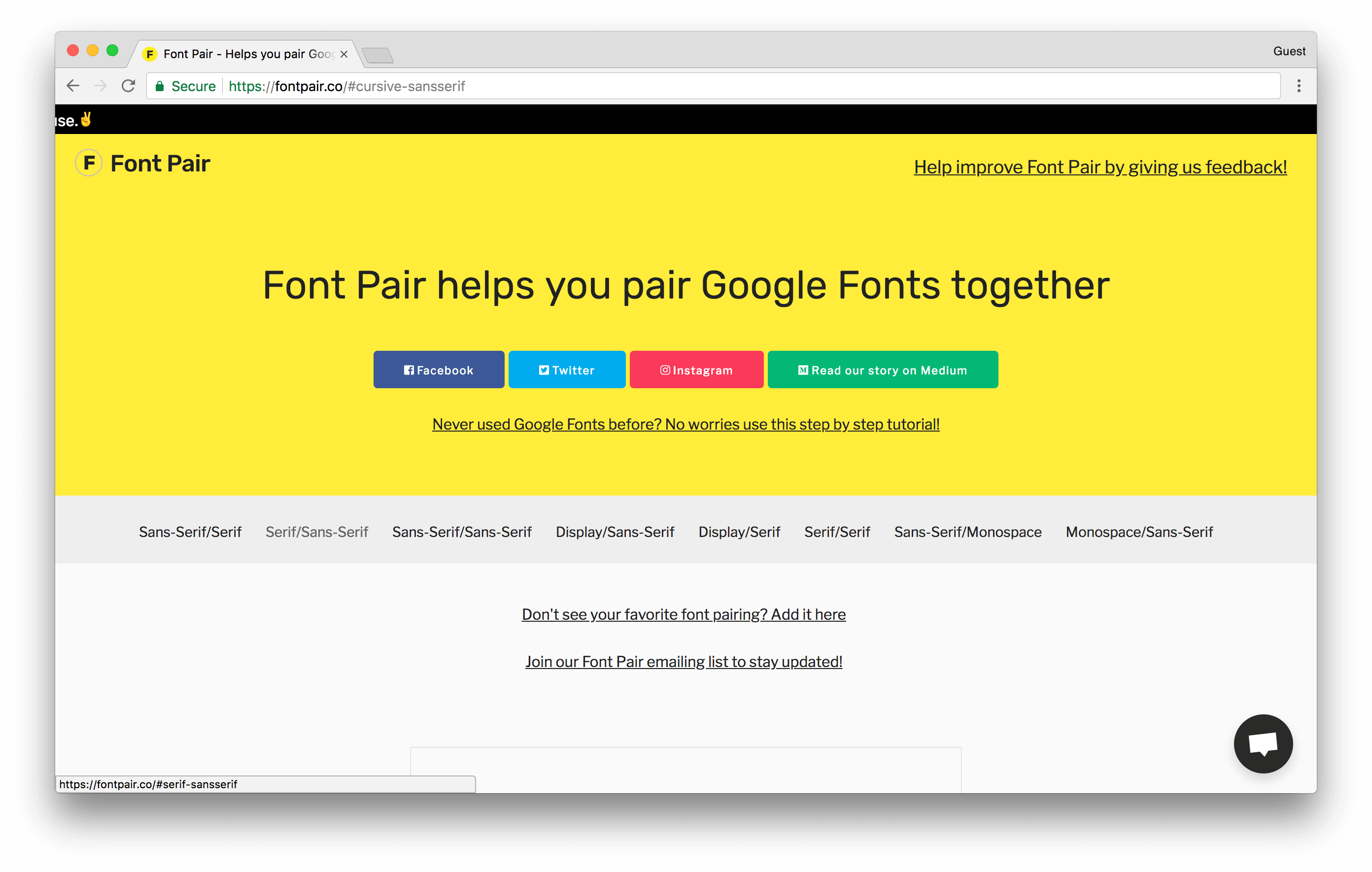Click the Twitter button
This screenshot has height=872, width=1372.
coord(567,369)
